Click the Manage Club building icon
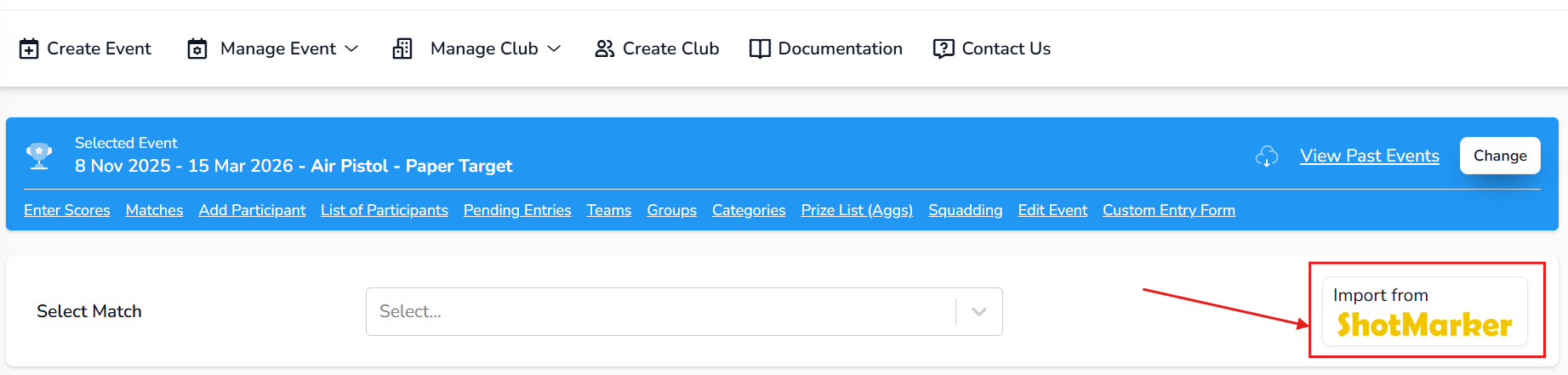The width and height of the screenshot is (1568, 375). 402,49
